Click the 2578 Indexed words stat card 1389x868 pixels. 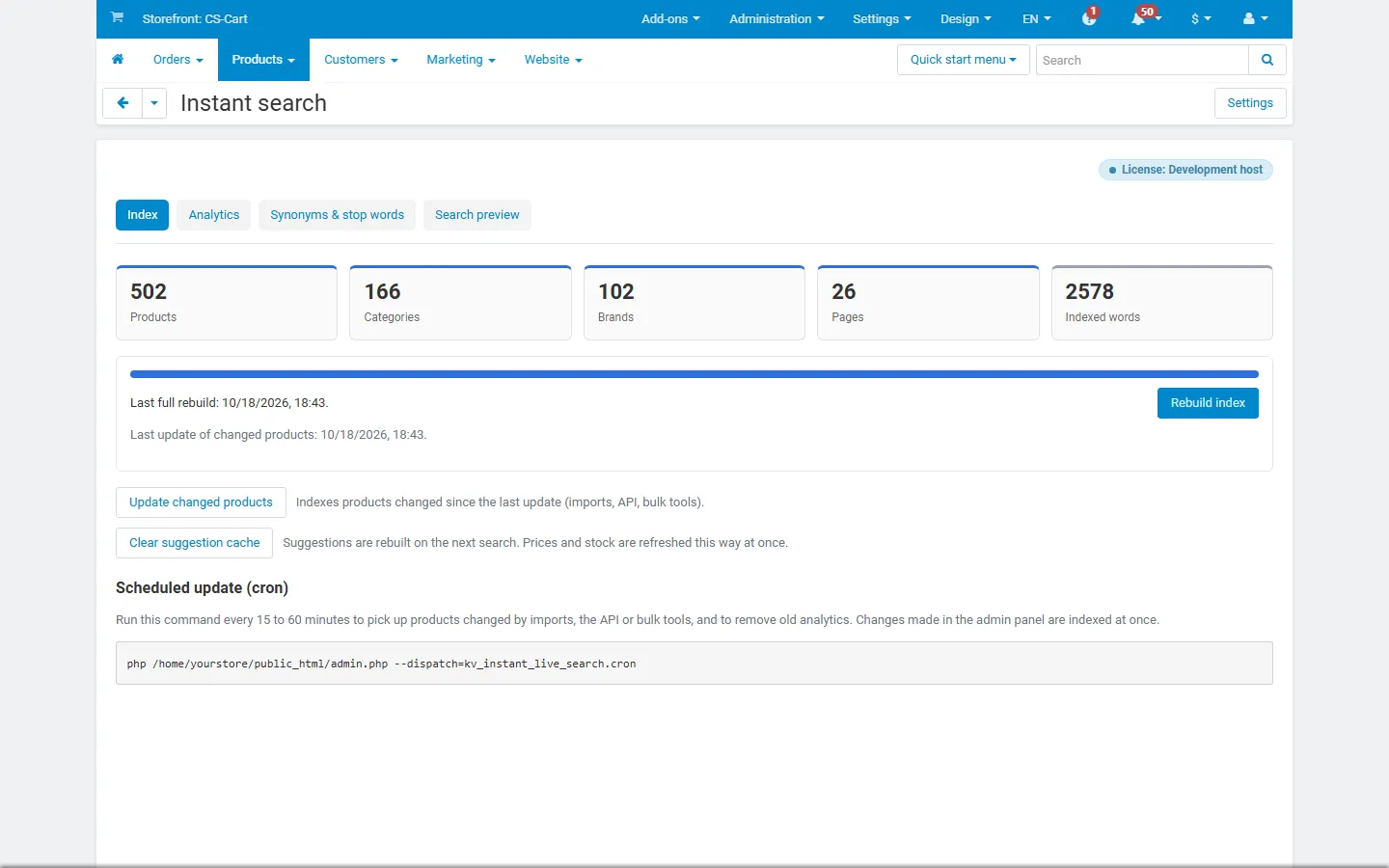tap(1162, 303)
